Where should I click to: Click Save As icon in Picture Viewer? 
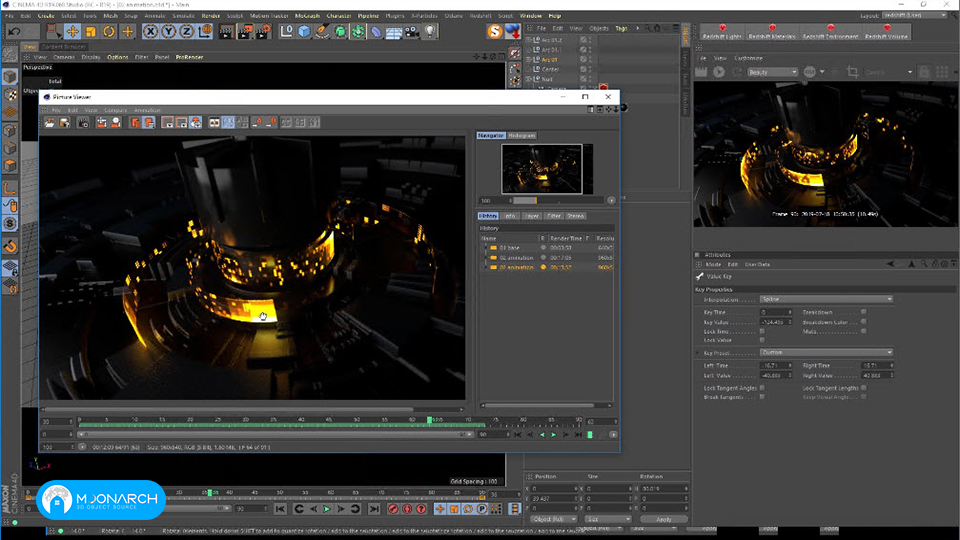pyautogui.click(x=64, y=122)
